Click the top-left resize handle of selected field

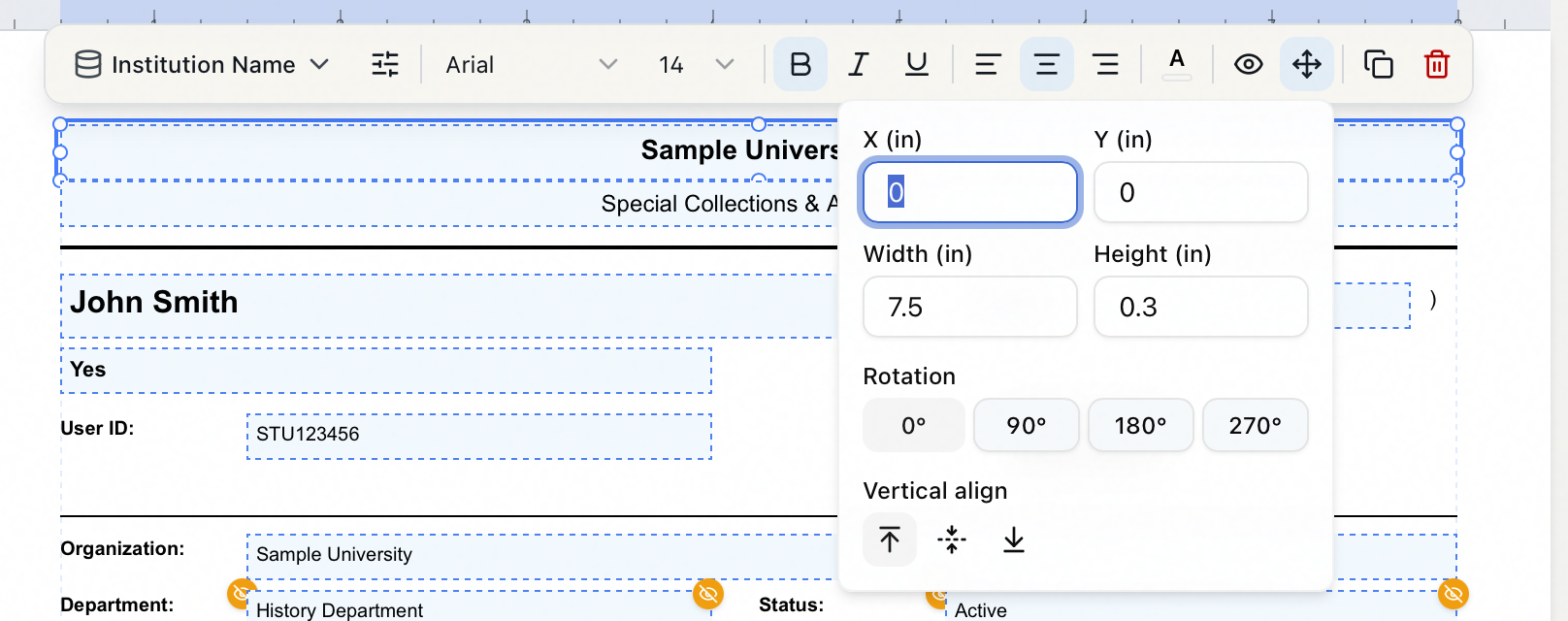point(60,124)
